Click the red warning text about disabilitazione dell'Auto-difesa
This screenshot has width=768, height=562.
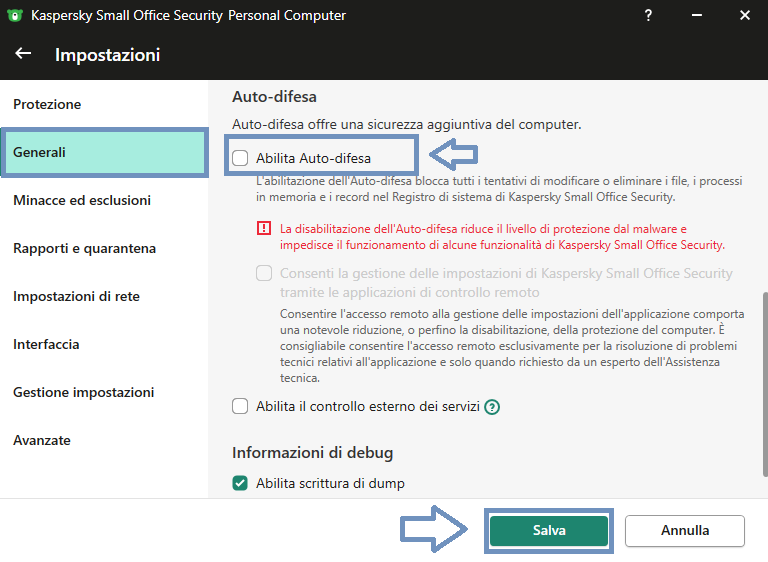pos(502,237)
